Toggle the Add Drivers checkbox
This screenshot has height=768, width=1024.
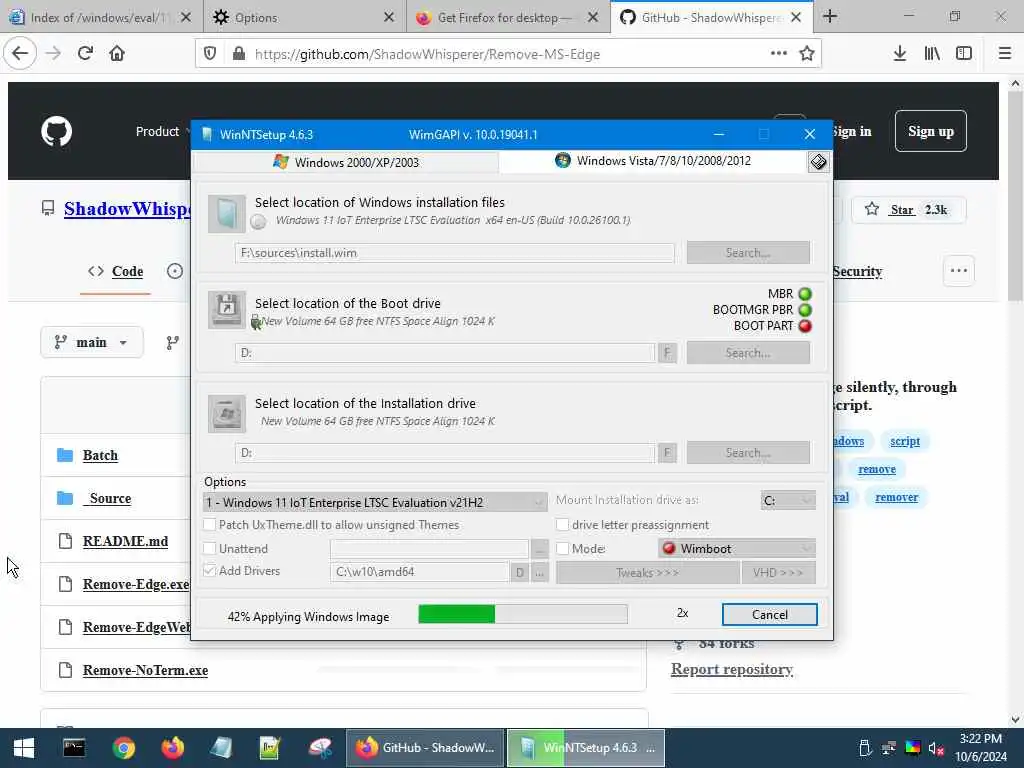210,571
